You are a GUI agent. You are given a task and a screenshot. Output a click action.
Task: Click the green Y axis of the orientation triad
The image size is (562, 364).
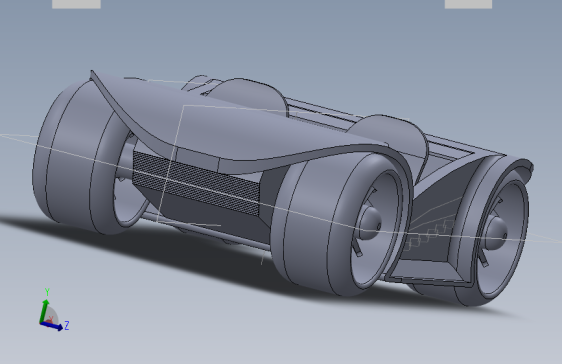(x=44, y=311)
